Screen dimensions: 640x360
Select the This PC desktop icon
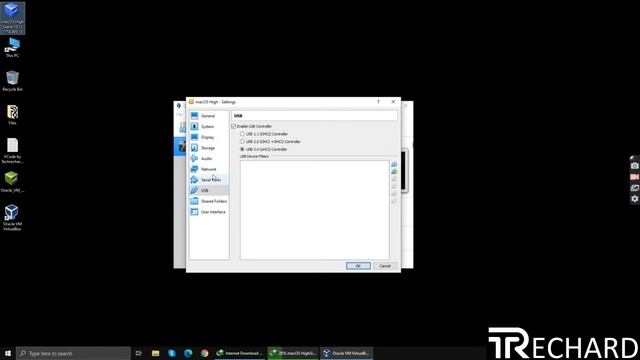click(x=13, y=47)
